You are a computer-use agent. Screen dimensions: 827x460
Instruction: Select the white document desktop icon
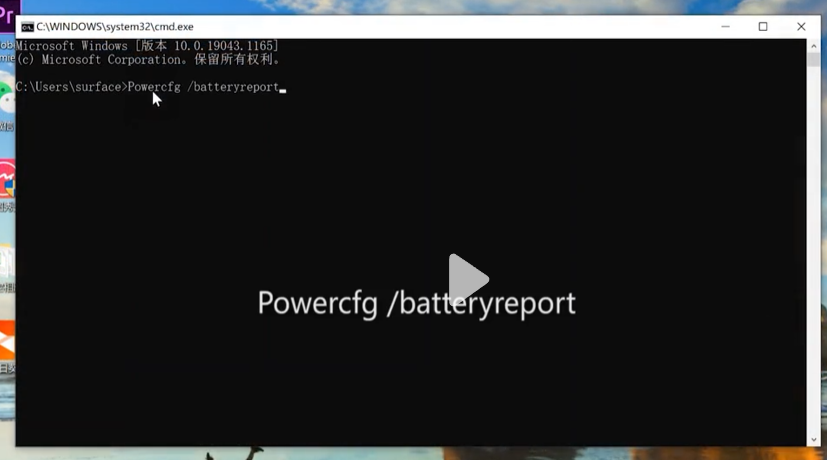tap(7, 262)
